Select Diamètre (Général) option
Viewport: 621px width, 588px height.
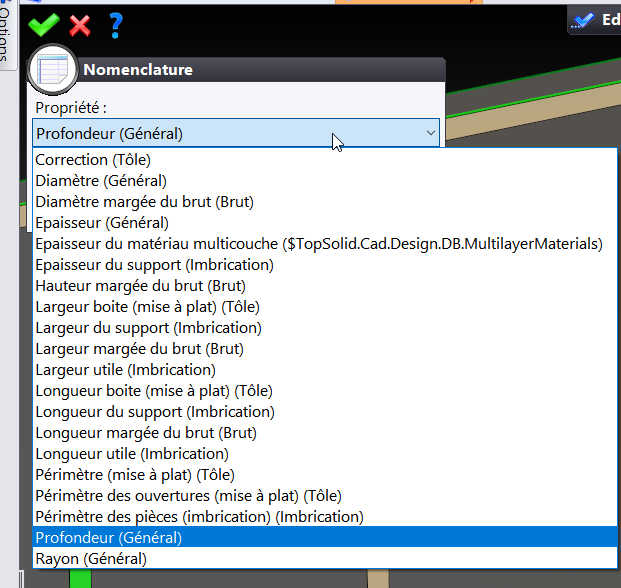pyautogui.click(x=325, y=181)
